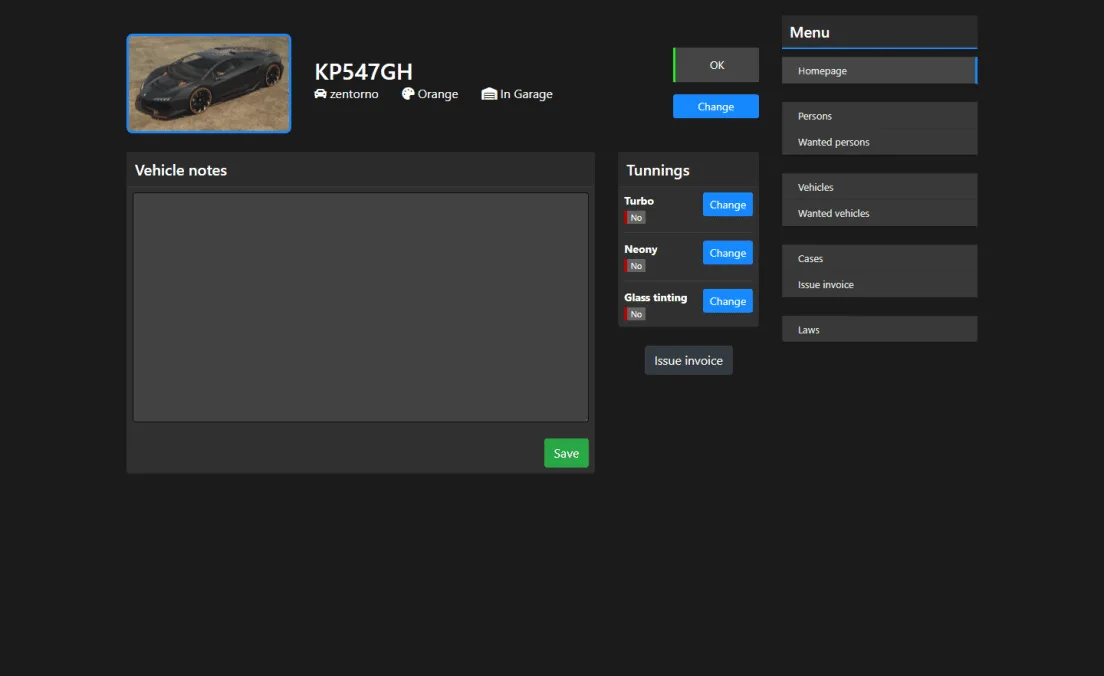Click the vehicle photo thumbnail
The height and width of the screenshot is (676, 1104).
[x=208, y=83]
